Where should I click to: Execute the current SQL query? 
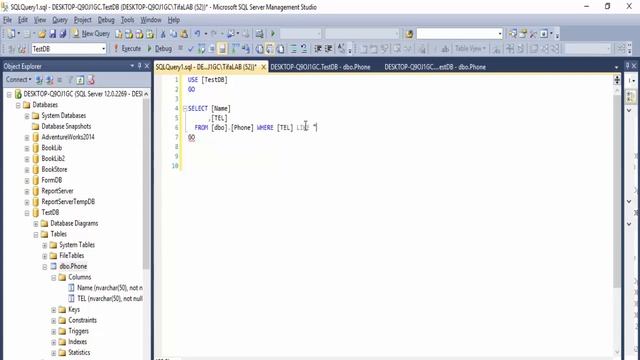click(x=127, y=49)
